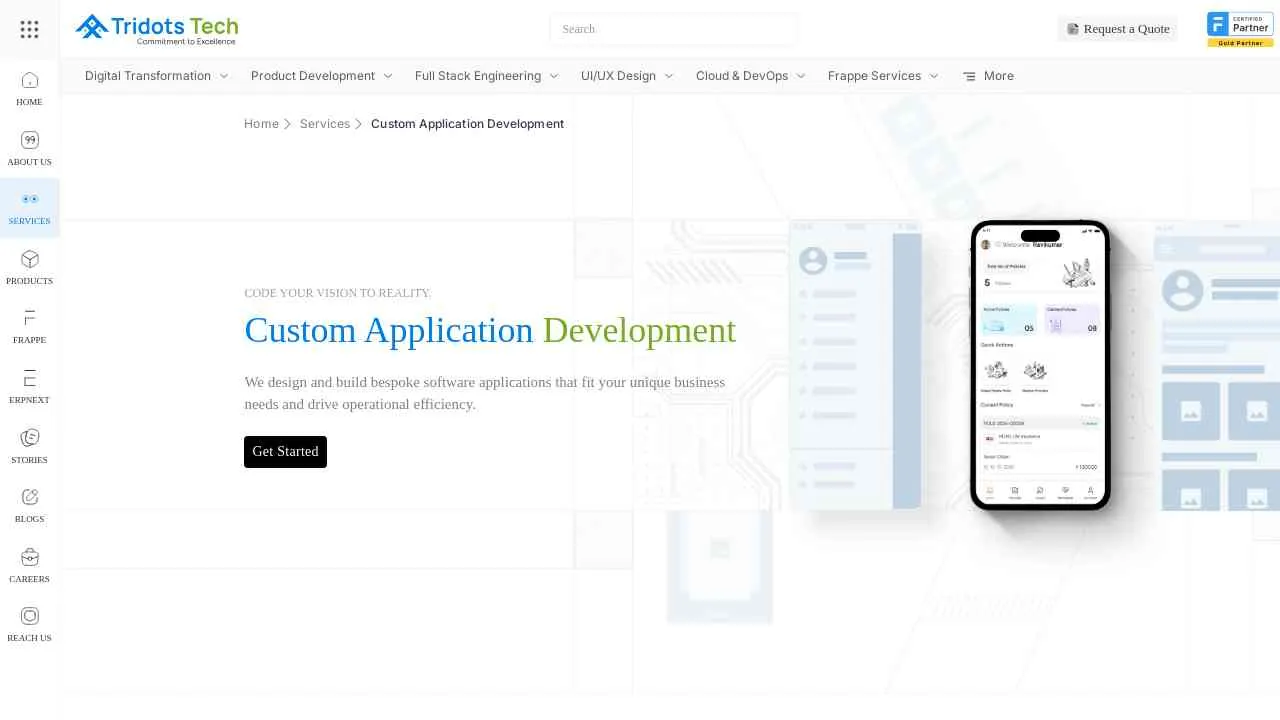Expand Product Development dropdown arrow
This screenshot has width=1280, height=720.
388,76
